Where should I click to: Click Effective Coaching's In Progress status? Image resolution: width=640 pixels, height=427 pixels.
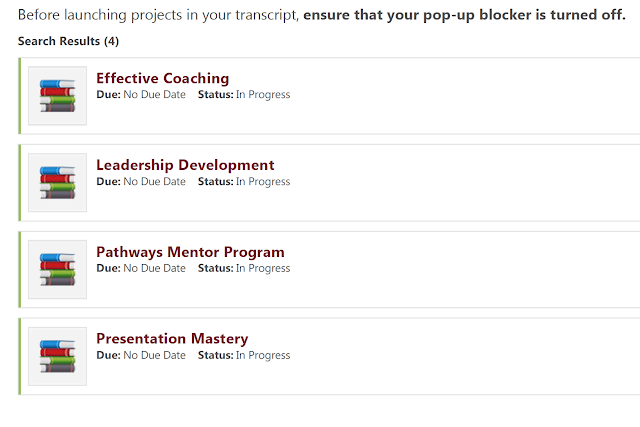pyautogui.click(x=263, y=95)
